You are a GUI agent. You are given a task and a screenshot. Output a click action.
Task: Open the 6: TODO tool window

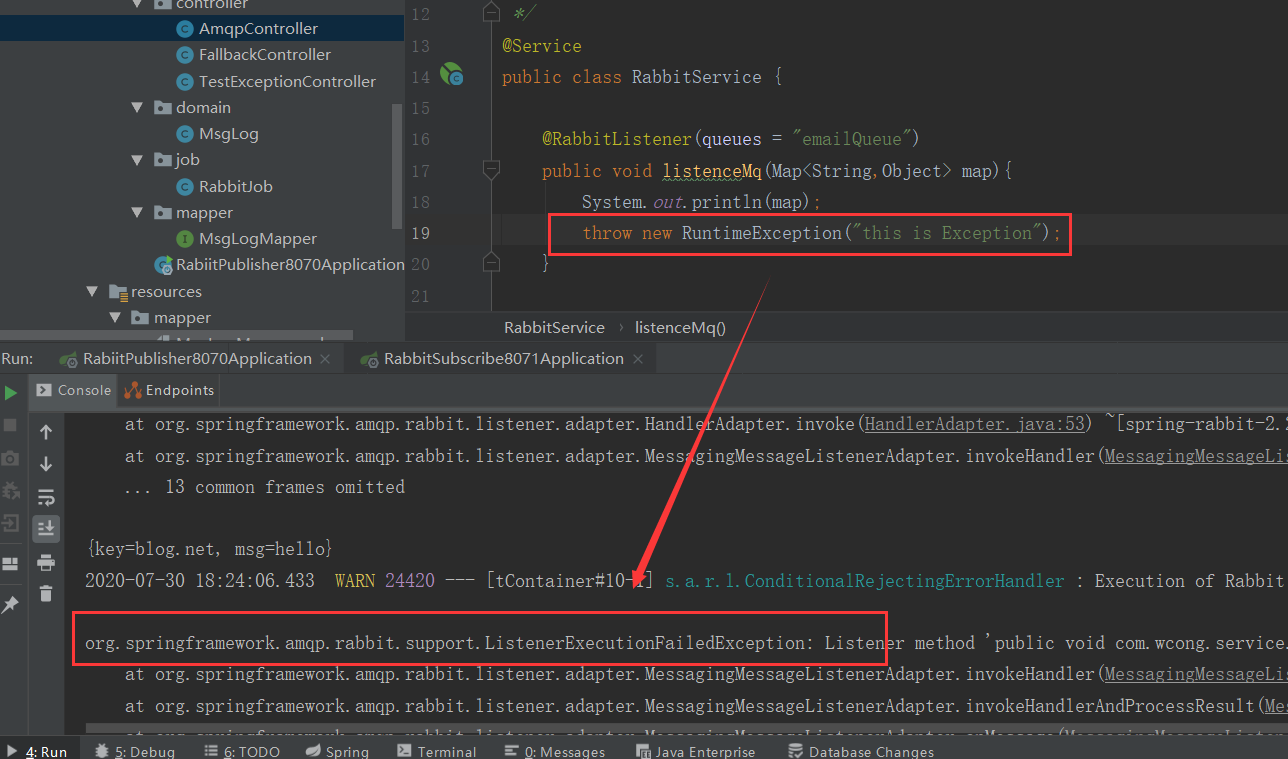pos(243,752)
